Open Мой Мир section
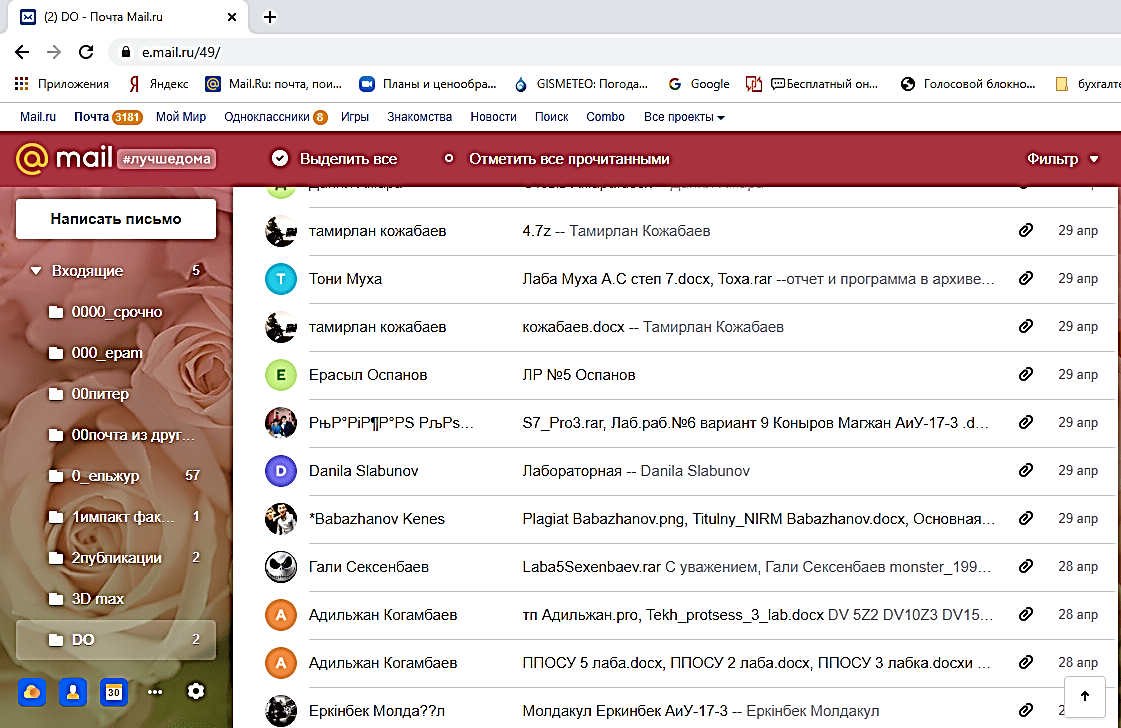The image size is (1121, 728). (x=181, y=117)
